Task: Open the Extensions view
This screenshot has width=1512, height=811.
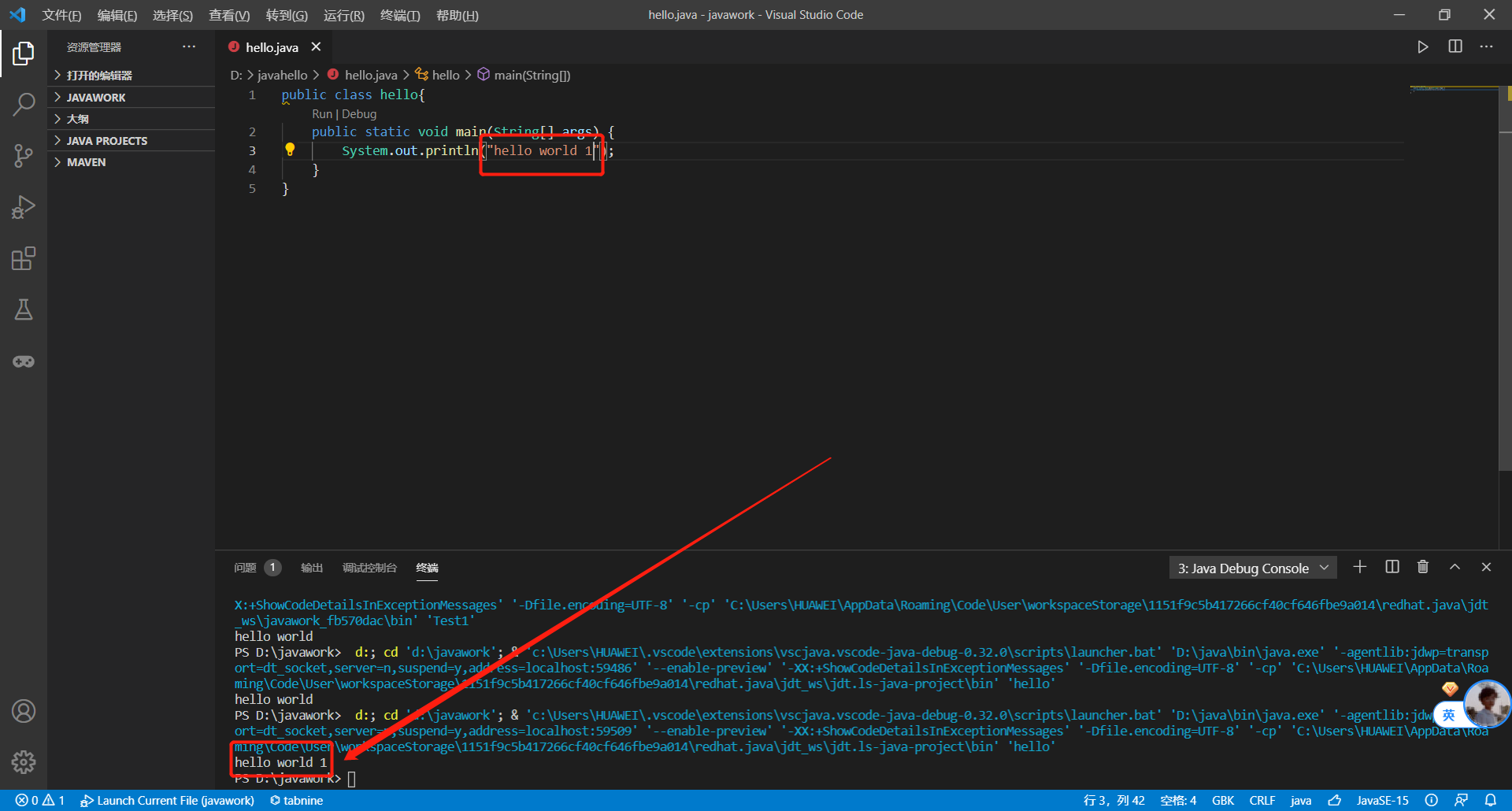Action: [x=24, y=257]
